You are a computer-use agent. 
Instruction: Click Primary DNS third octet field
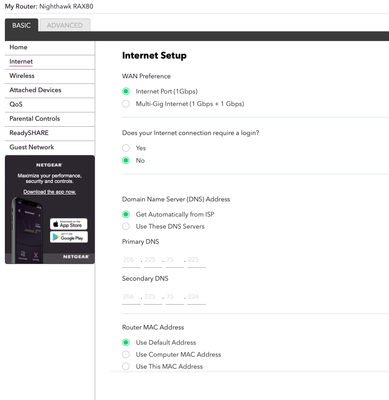[174, 260]
